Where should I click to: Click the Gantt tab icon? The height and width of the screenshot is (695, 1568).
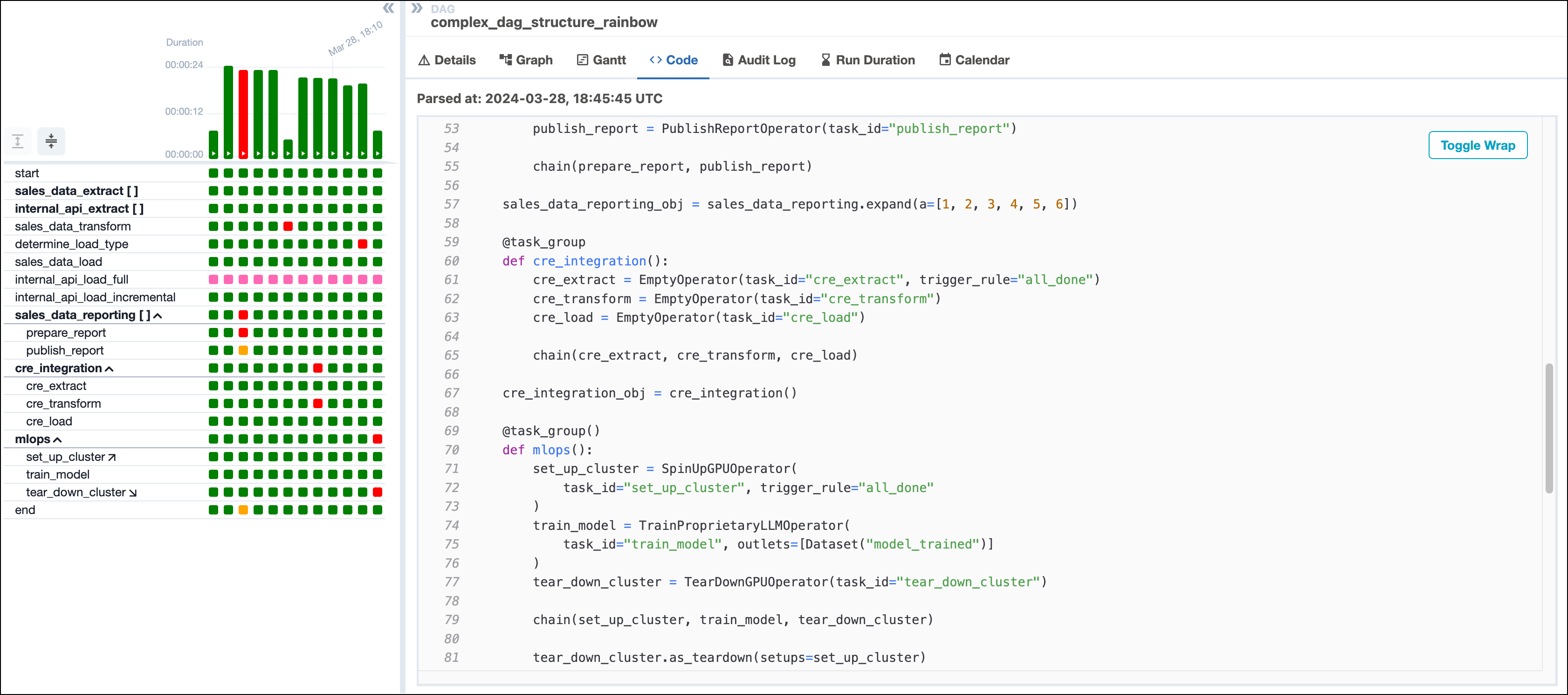[584, 59]
